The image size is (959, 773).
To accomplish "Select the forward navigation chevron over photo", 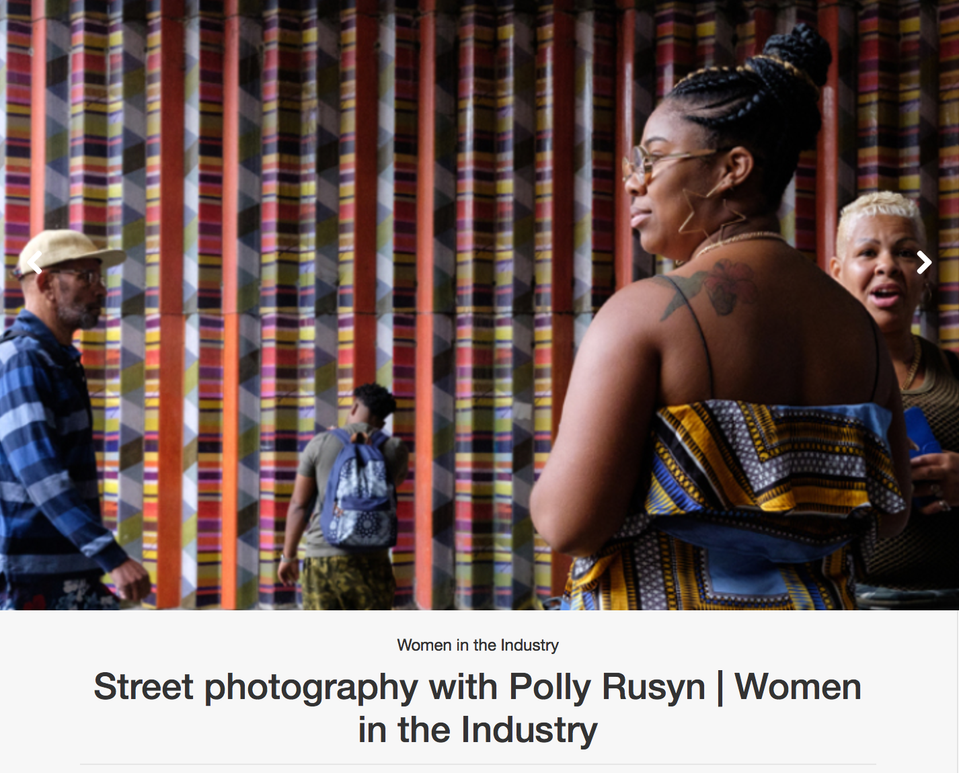I will click(924, 262).
